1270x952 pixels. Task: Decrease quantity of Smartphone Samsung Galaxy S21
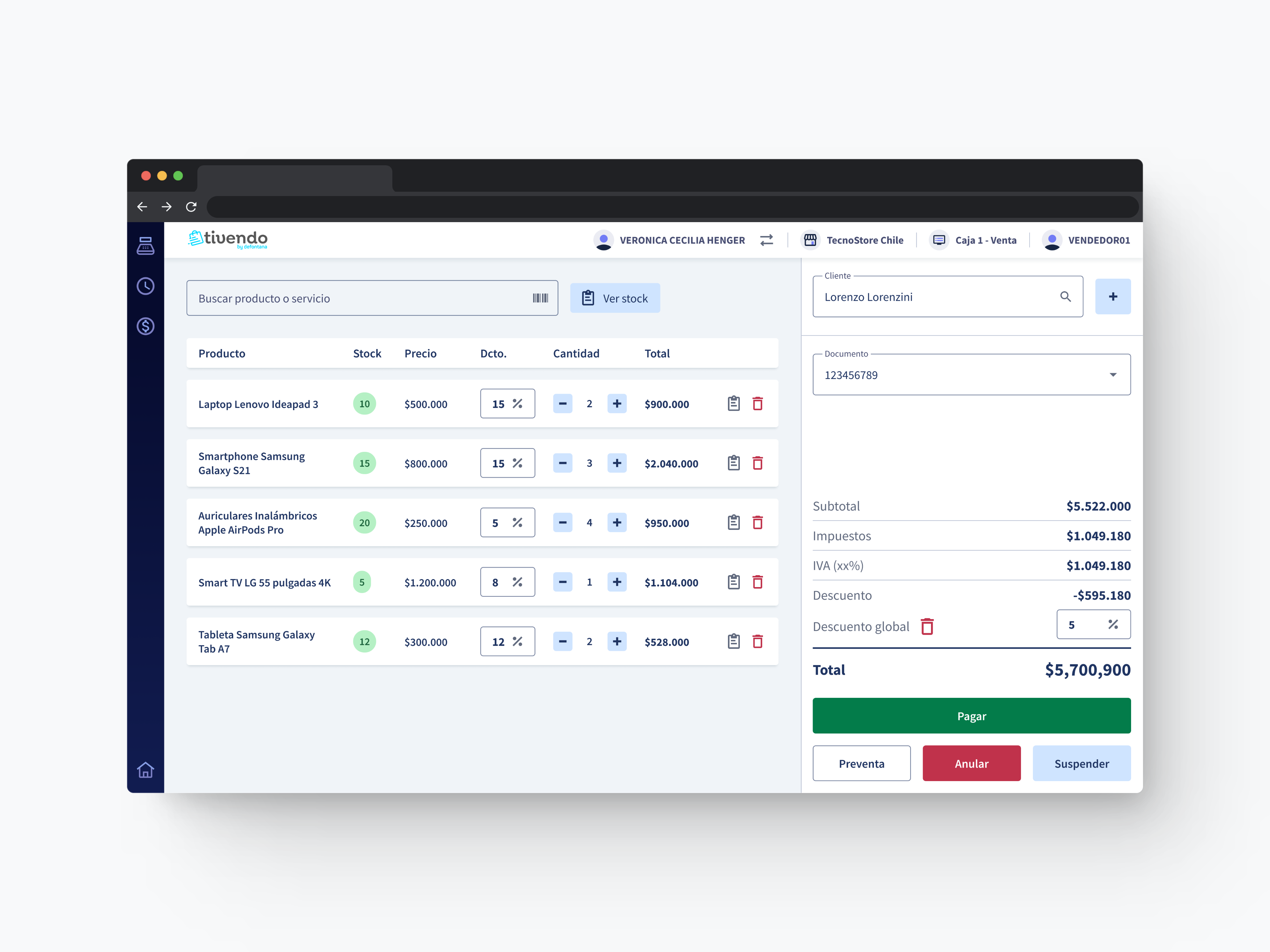563,463
